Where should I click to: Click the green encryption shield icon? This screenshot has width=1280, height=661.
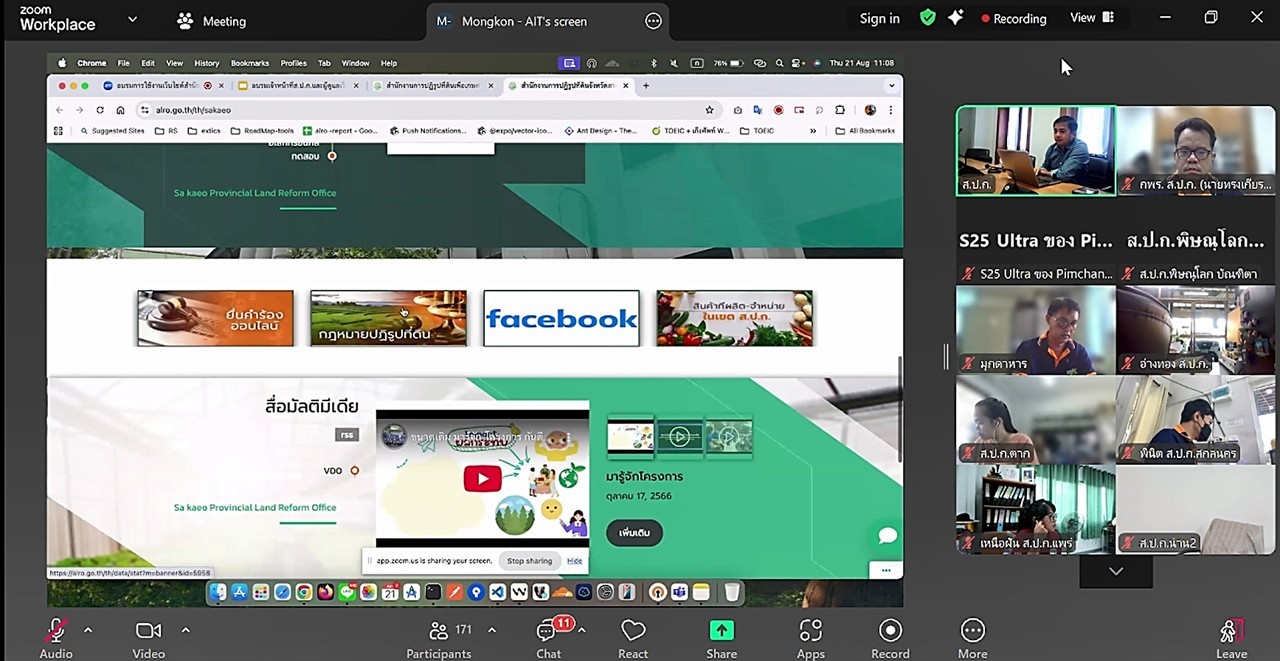(928, 18)
